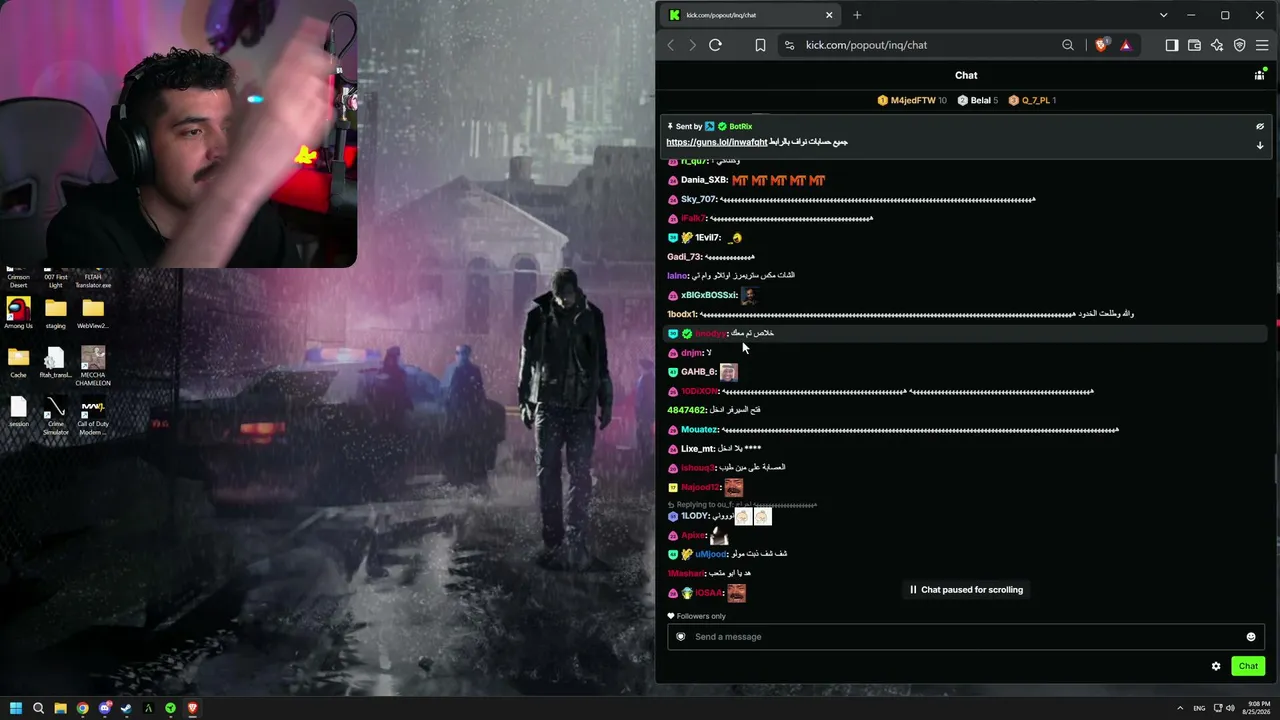The width and height of the screenshot is (1280, 720).
Task: Click username Lixe_mt in chat
Action: click(698, 449)
